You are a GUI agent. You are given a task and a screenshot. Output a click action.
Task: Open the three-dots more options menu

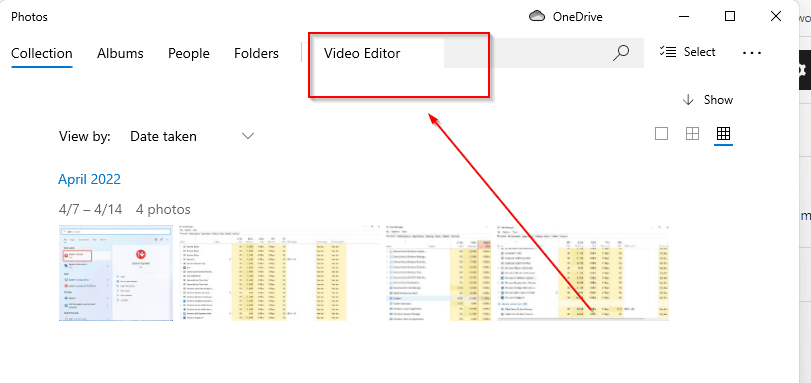tap(752, 53)
